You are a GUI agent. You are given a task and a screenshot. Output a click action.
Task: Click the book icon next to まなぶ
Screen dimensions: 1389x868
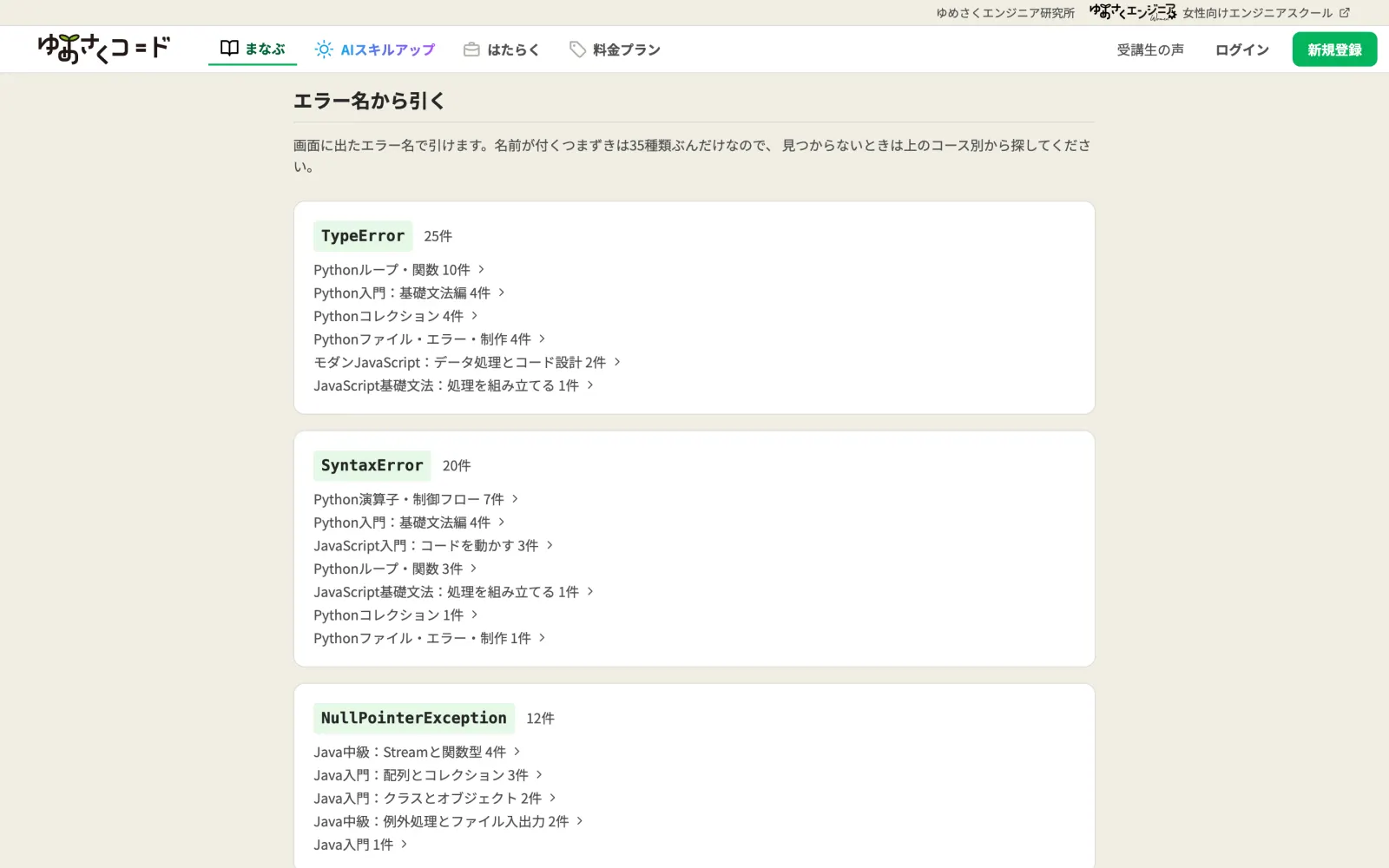pos(229,49)
